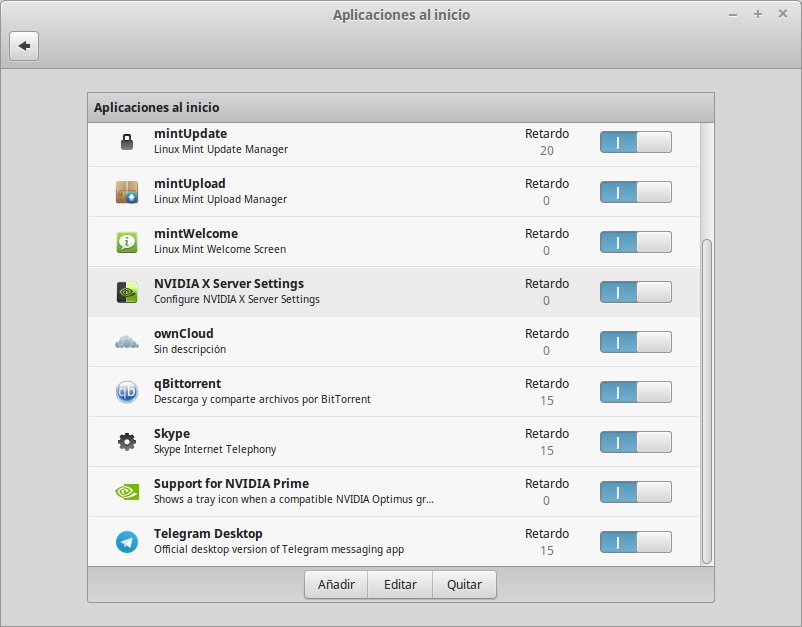This screenshot has width=802, height=627.
Task: Click 'Shows a tray icon when a compatible' description
Action: coord(294,499)
